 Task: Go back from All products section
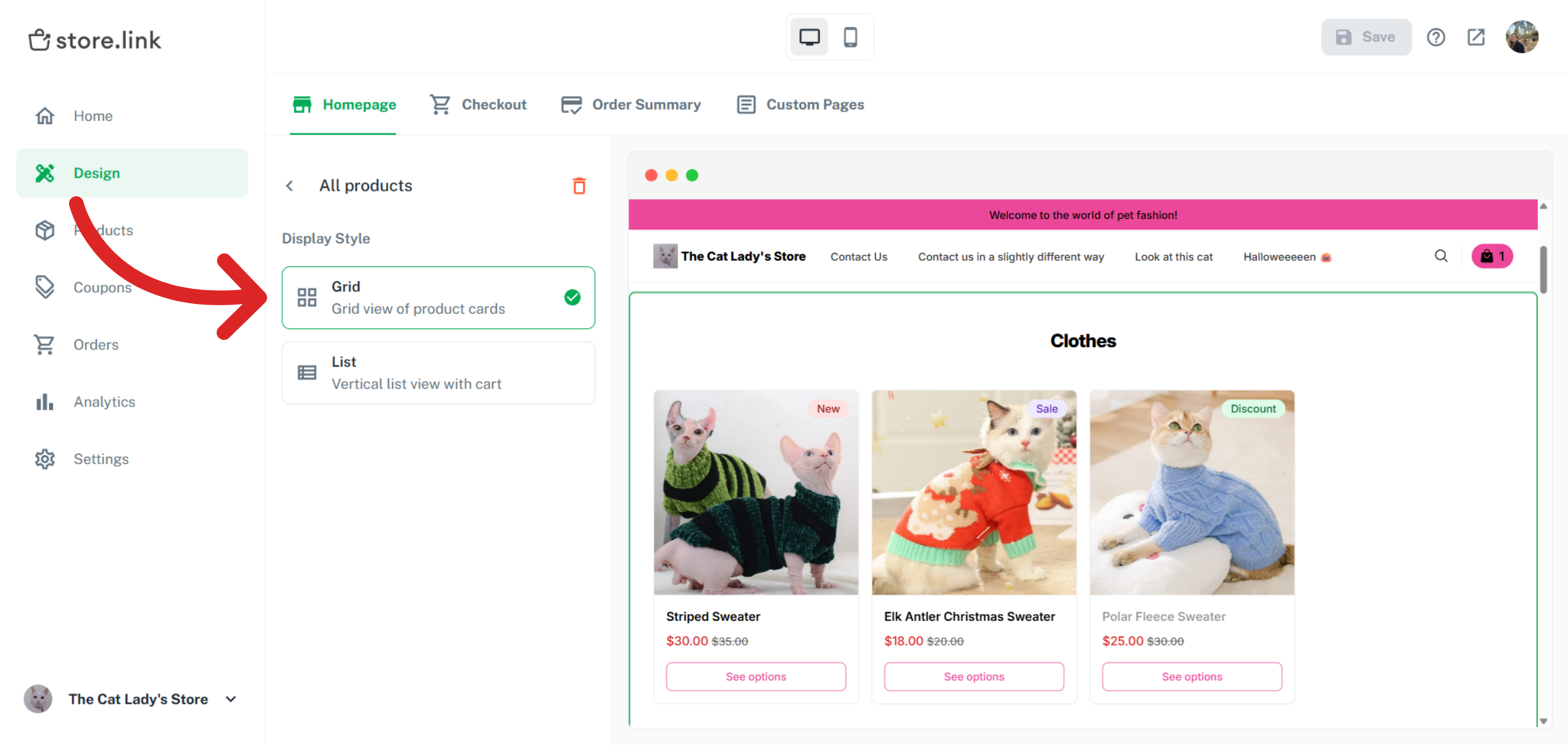click(x=289, y=186)
